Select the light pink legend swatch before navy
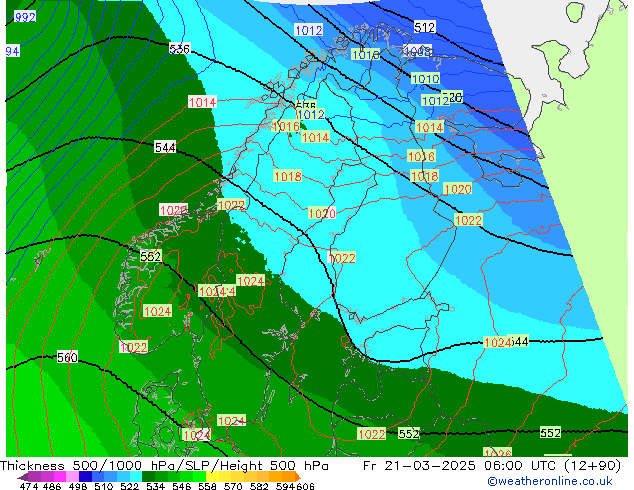634x490 pixels. click(72, 476)
